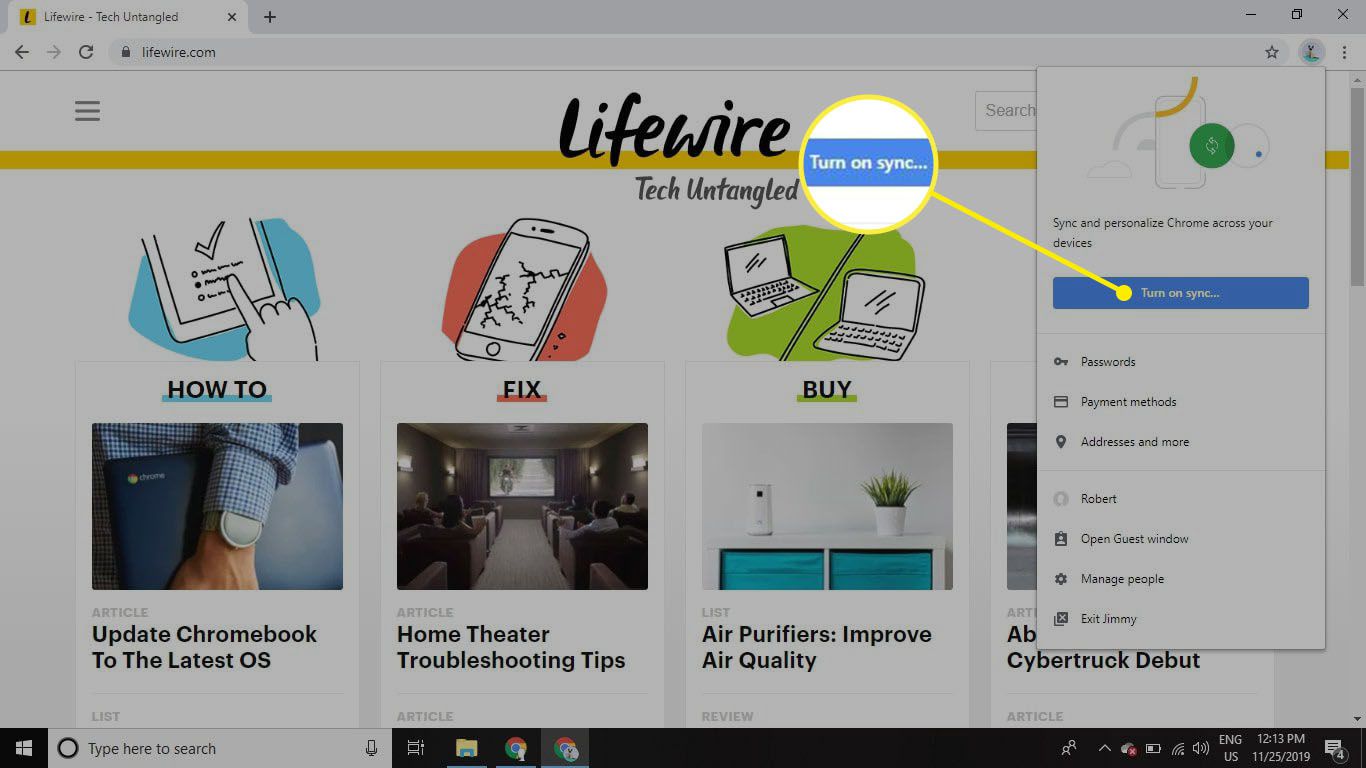View site info via the padlock icon
Image resolution: width=1366 pixels, height=768 pixels.
point(125,52)
